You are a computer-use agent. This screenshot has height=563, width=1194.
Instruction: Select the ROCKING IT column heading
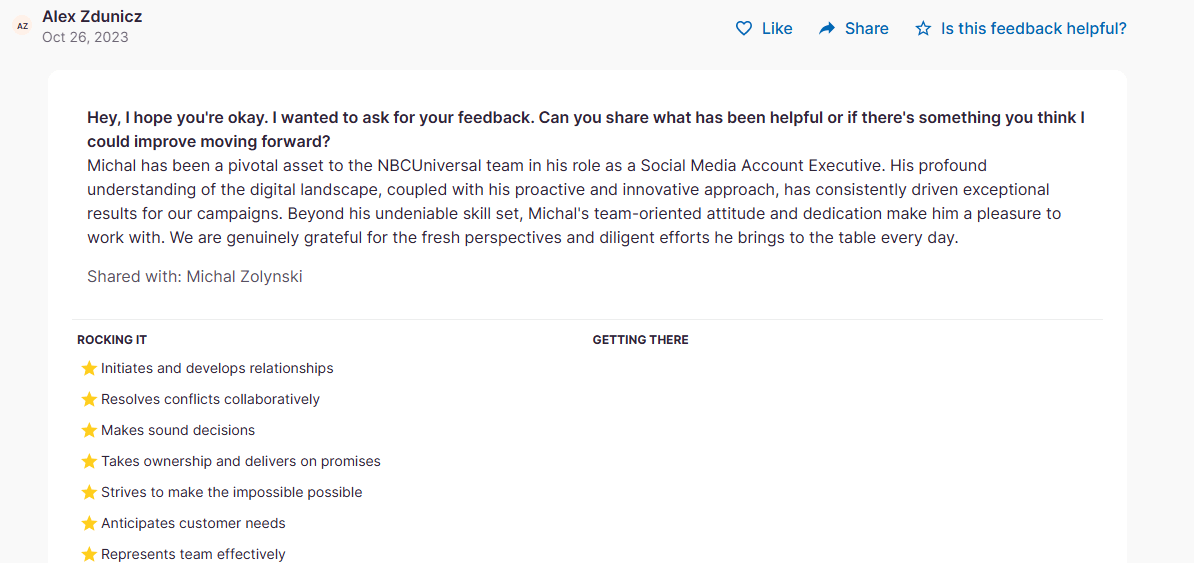112,340
